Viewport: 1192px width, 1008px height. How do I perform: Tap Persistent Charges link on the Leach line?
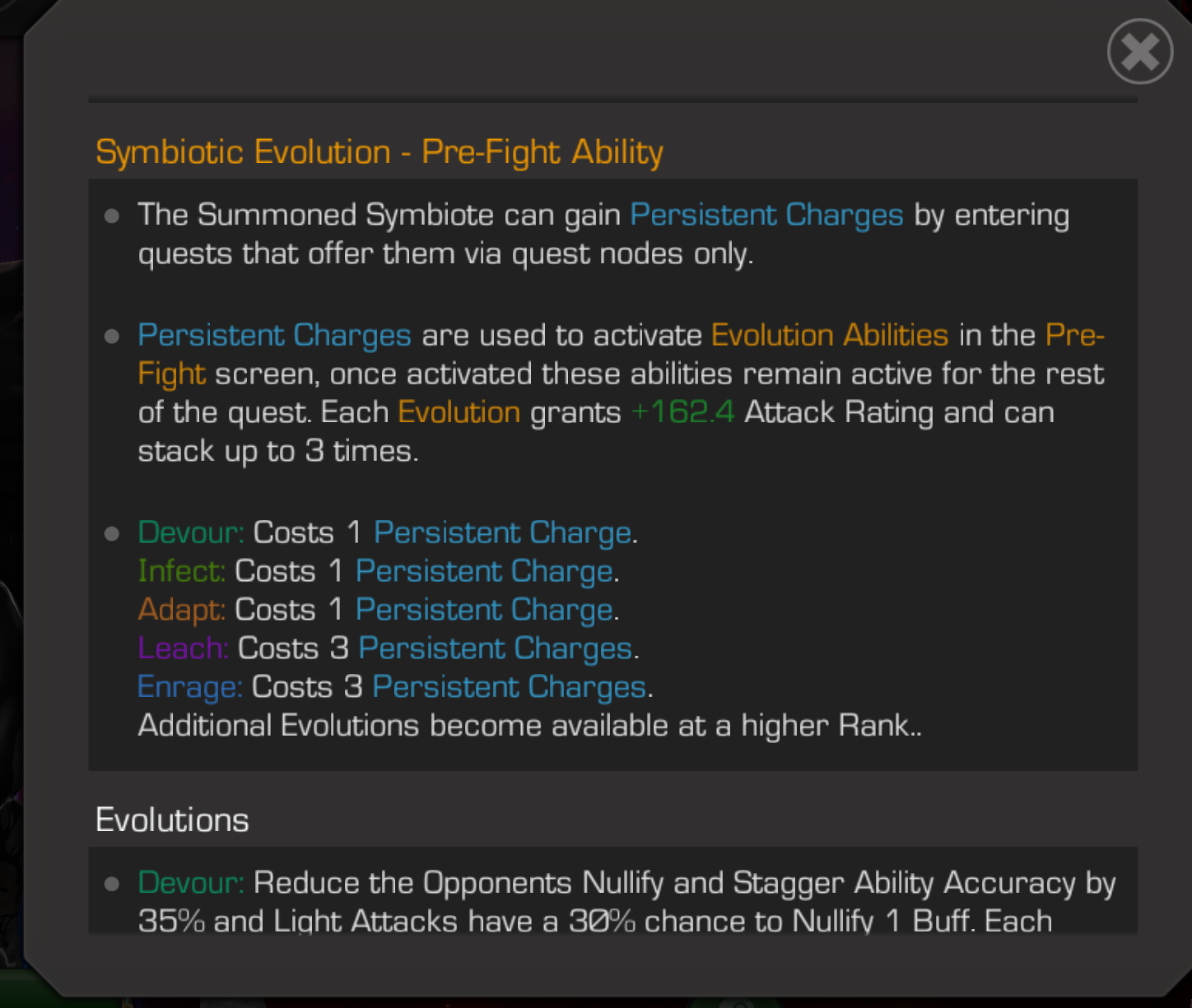pyautogui.click(x=496, y=648)
